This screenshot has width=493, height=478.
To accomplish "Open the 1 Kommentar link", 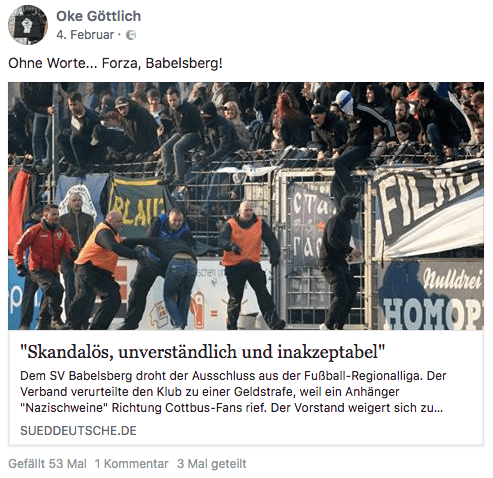I will (x=132, y=464).
